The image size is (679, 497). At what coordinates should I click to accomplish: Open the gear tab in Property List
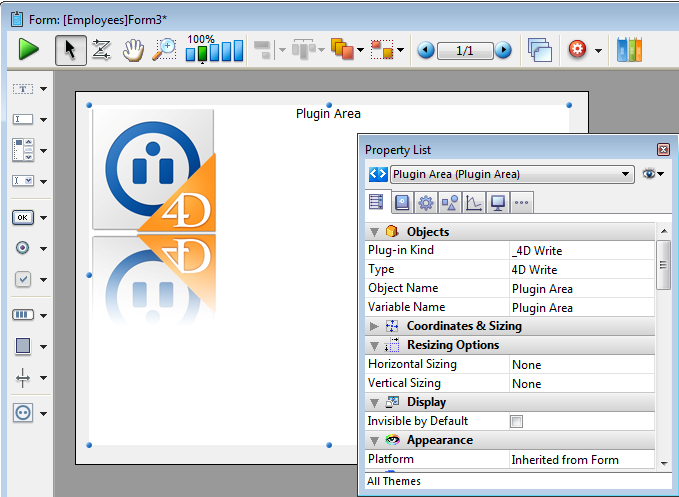[x=425, y=203]
